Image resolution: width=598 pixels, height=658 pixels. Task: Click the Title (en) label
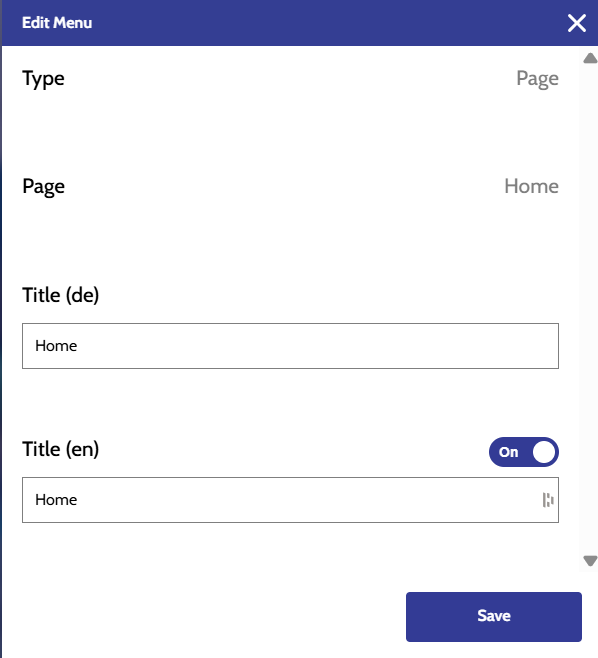click(60, 449)
